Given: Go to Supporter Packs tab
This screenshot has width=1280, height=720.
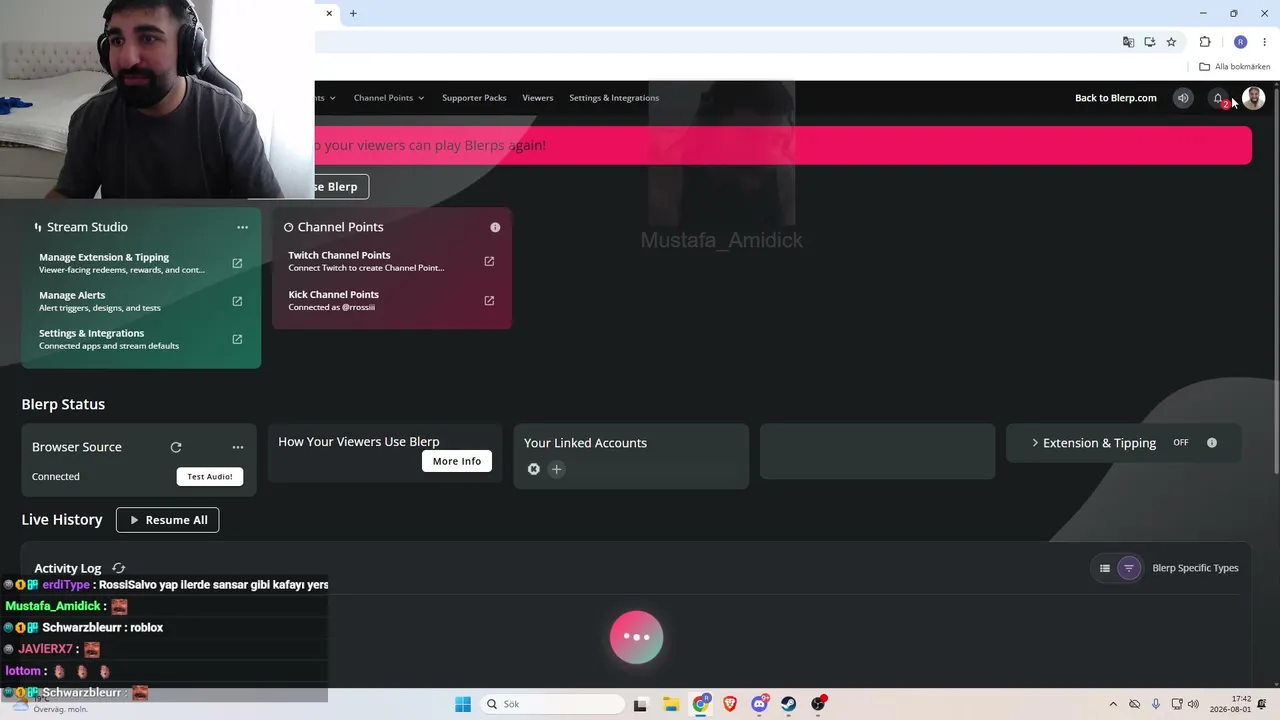Looking at the screenshot, I should tap(474, 98).
